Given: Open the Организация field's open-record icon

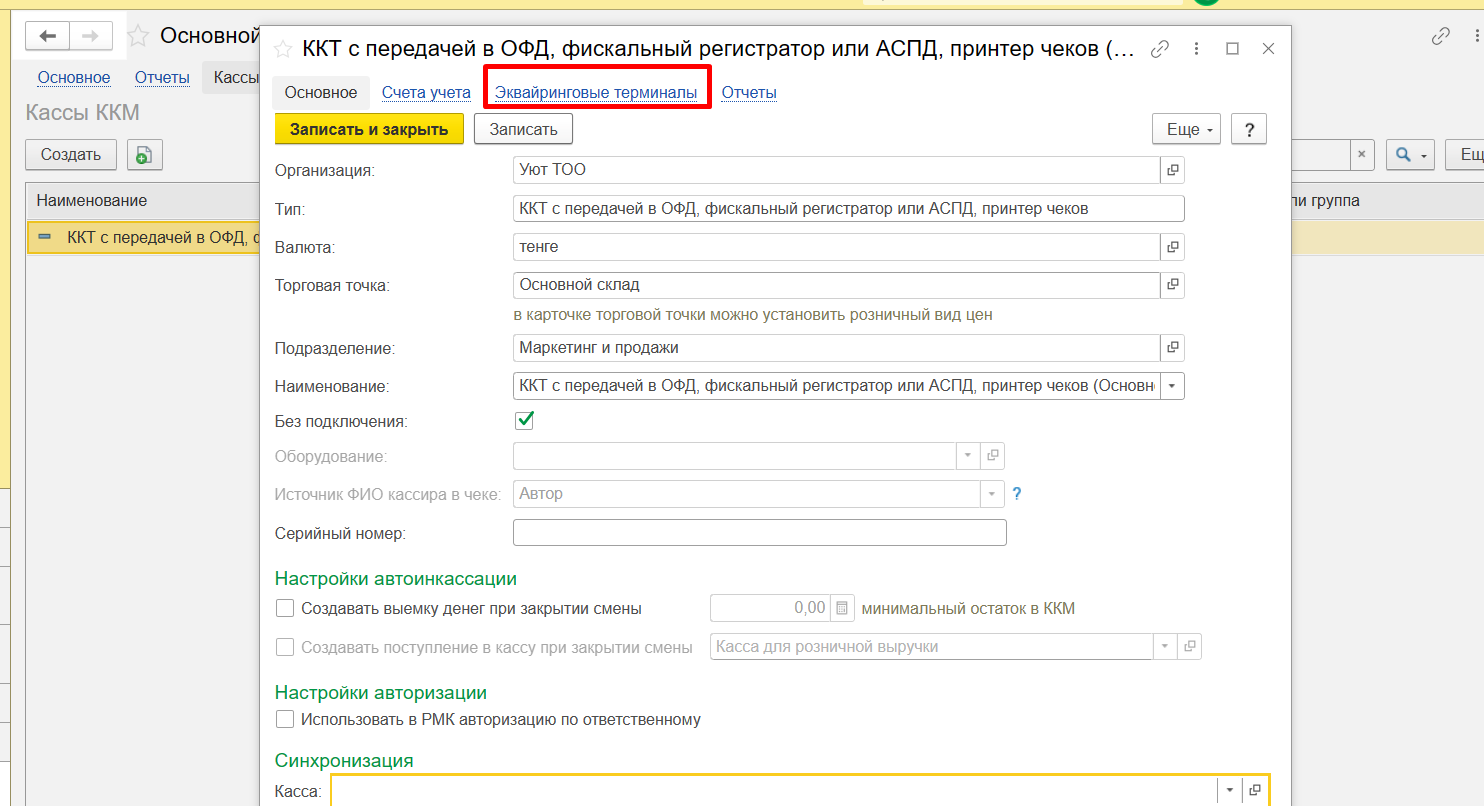Looking at the screenshot, I should 1173,171.
